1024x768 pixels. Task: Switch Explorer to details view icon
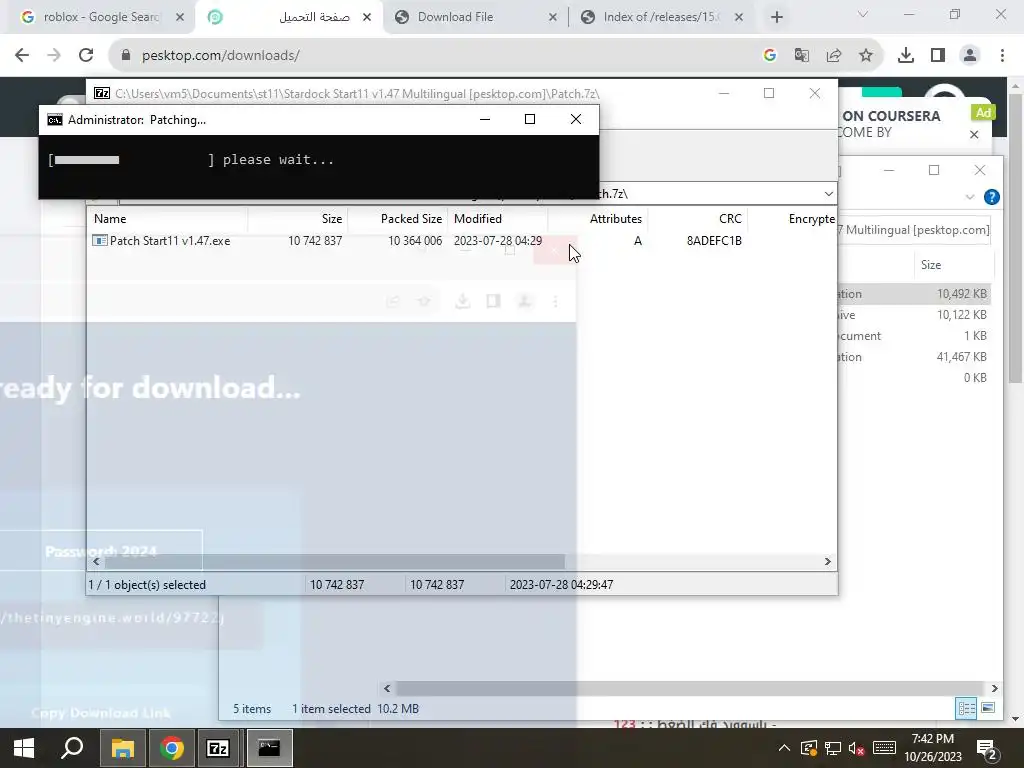tap(967, 709)
